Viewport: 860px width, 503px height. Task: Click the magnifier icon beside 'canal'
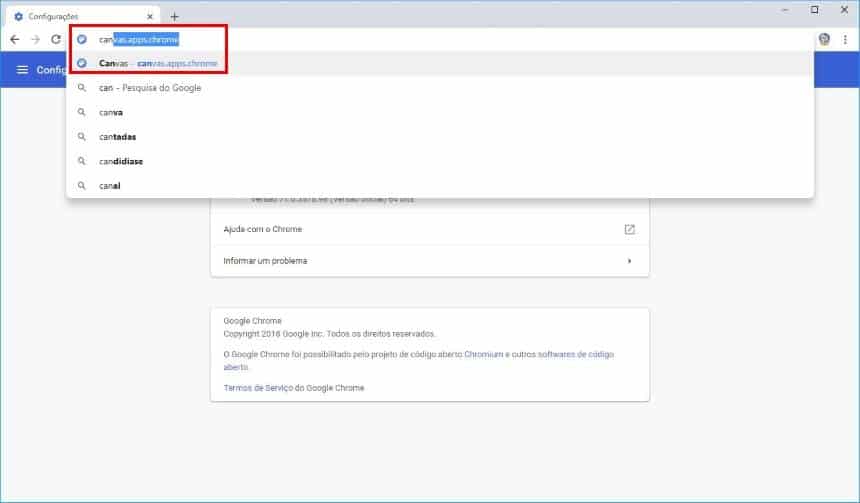(82, 185)
